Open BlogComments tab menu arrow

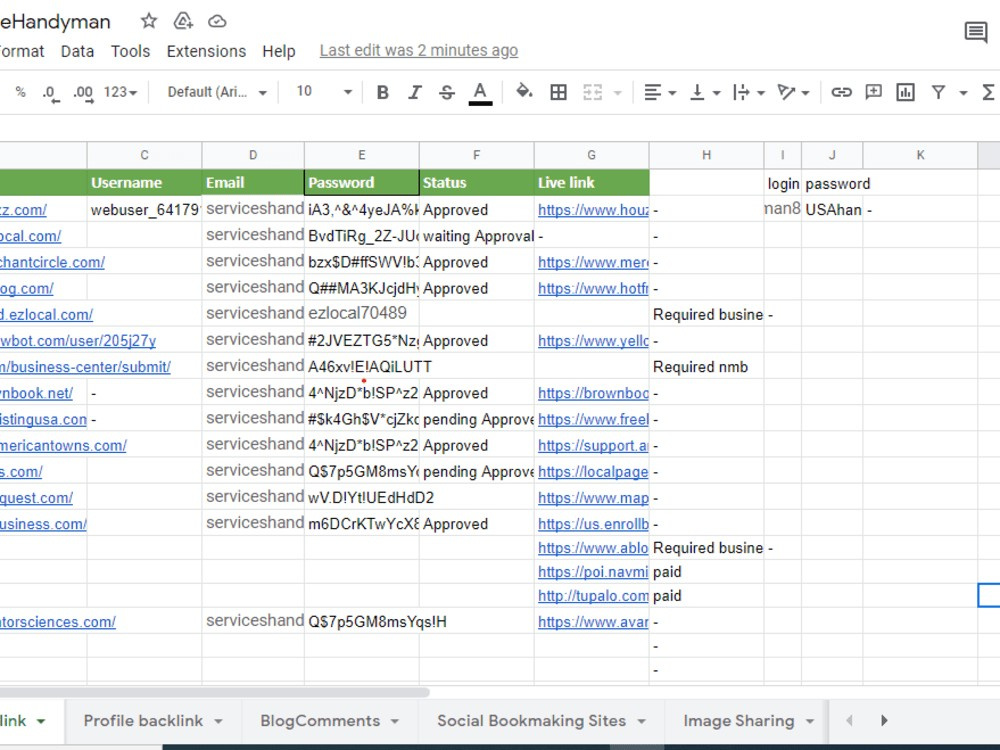[395, 721]
